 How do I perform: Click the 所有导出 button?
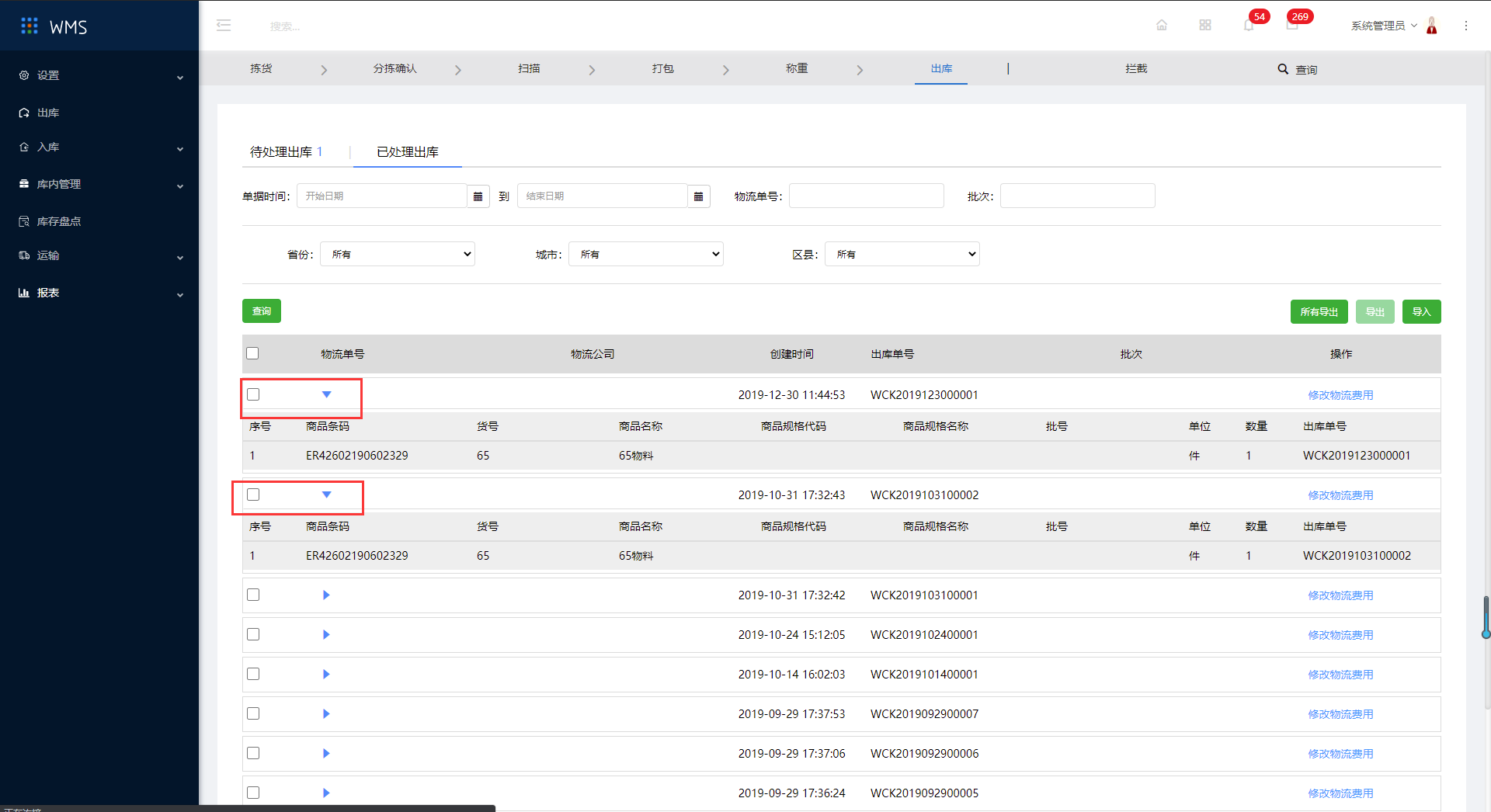[1319, 311]
